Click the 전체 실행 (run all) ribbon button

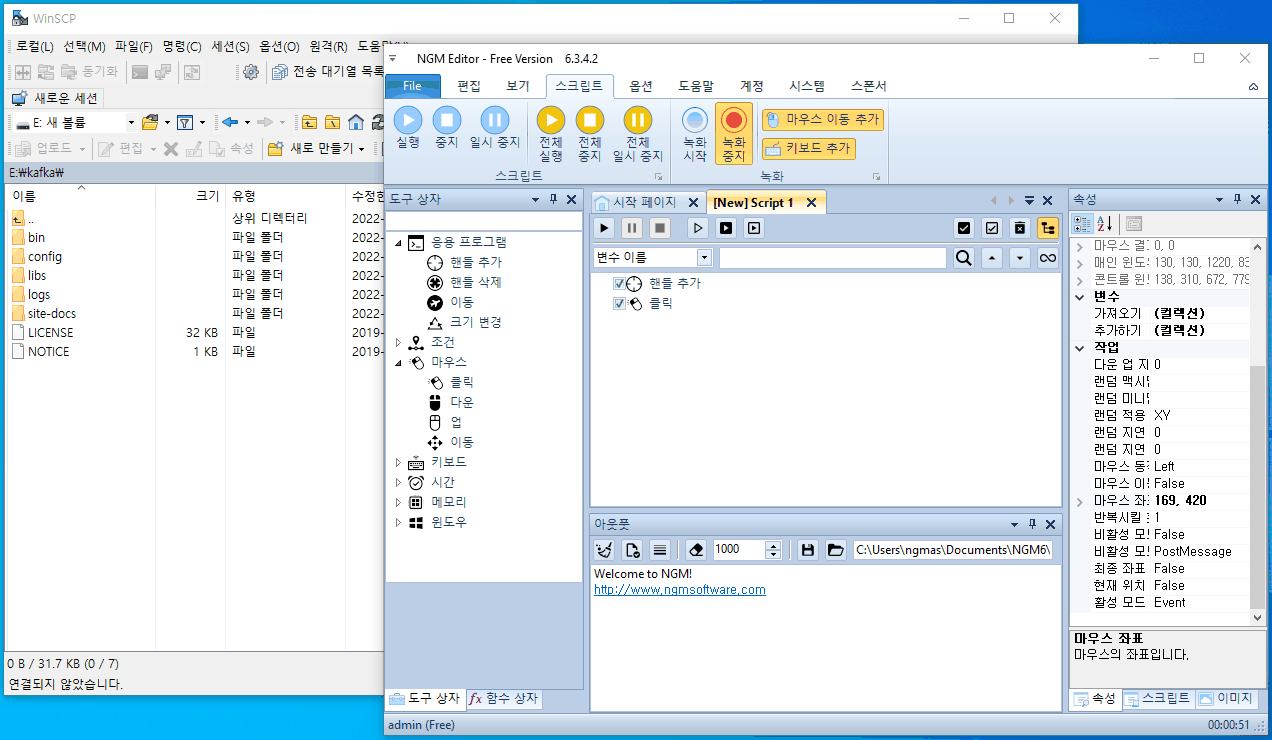551,134
